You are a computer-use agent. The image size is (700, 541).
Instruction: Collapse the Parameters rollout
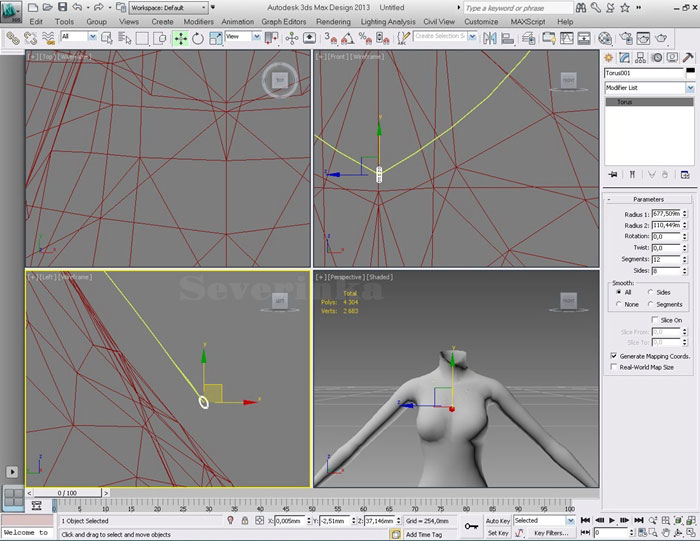pos(648,199)
